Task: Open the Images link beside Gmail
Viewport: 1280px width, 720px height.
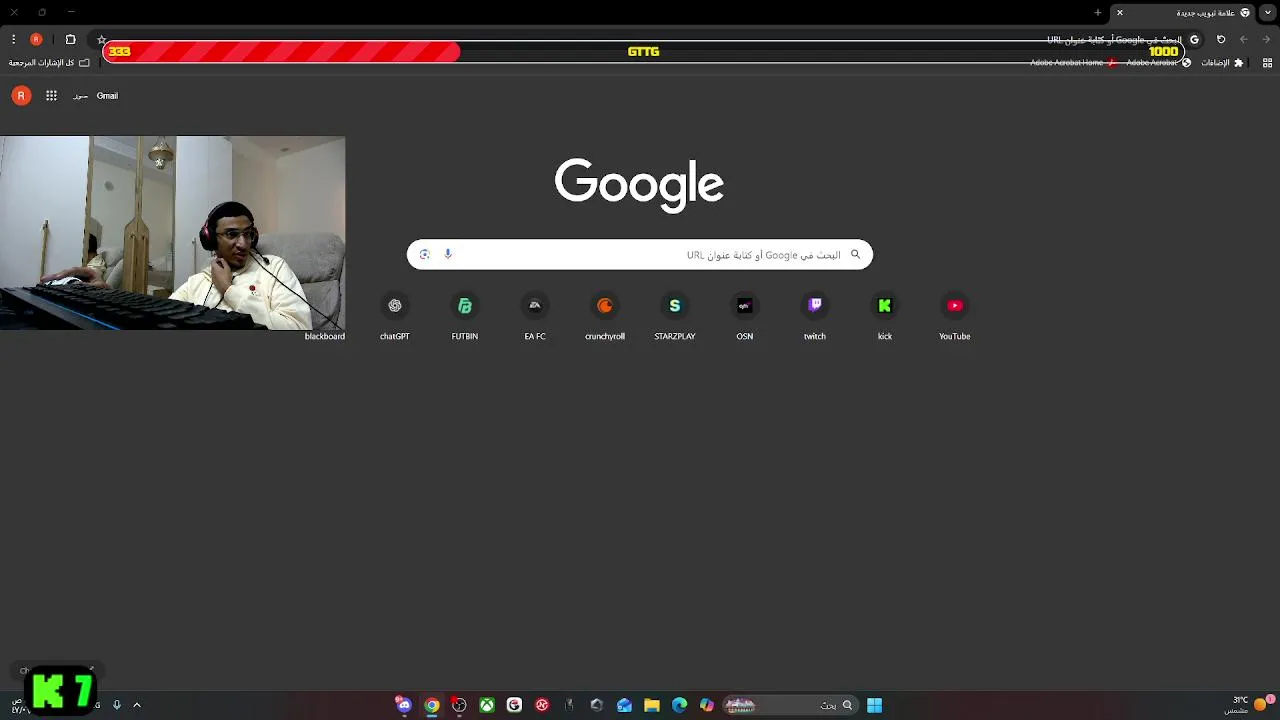Action: pos(80,96)
